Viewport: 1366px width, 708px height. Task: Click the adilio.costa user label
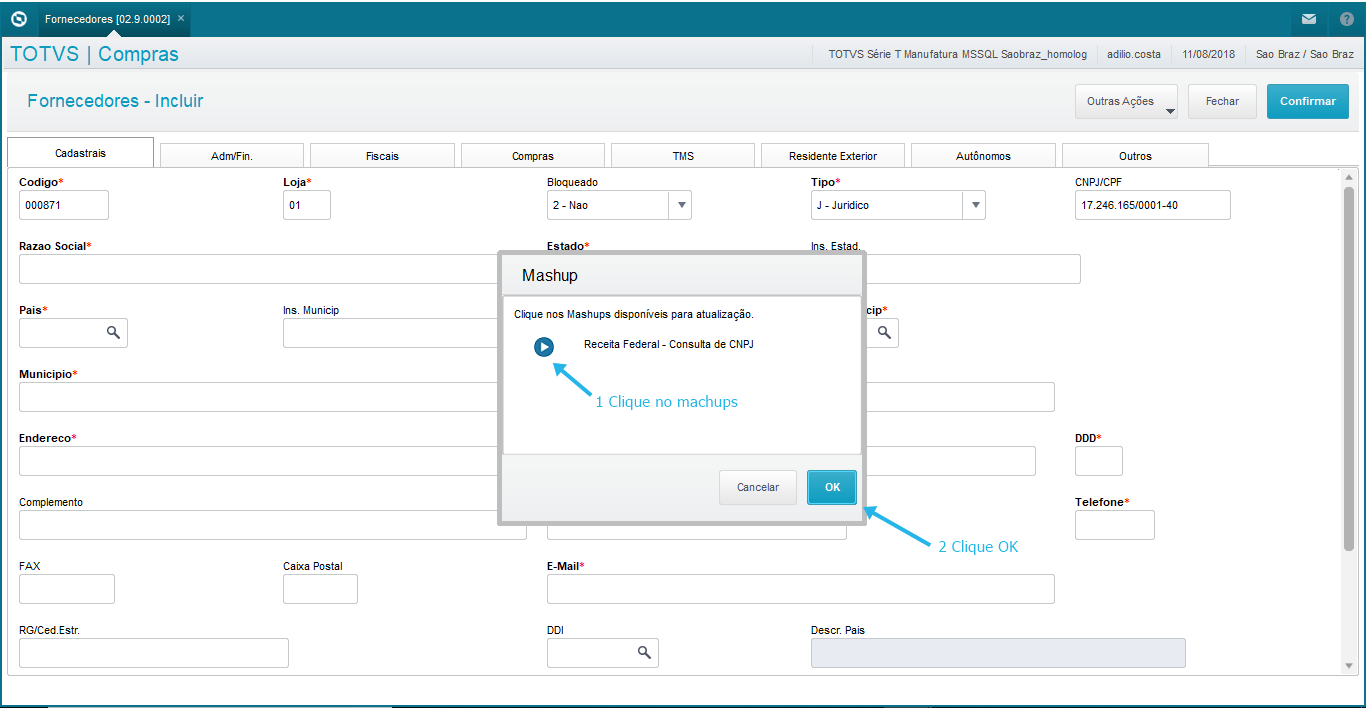[x=1134, y=54]
